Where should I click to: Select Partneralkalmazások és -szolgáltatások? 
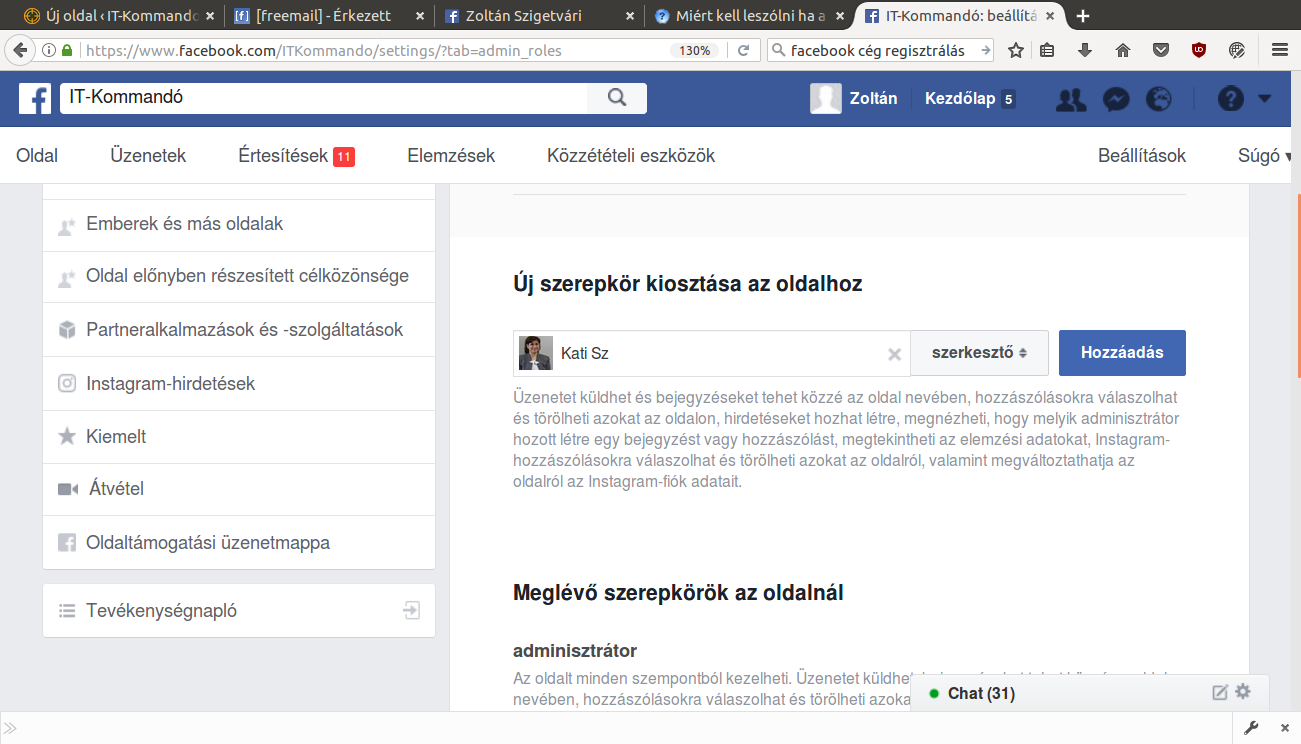239,330
